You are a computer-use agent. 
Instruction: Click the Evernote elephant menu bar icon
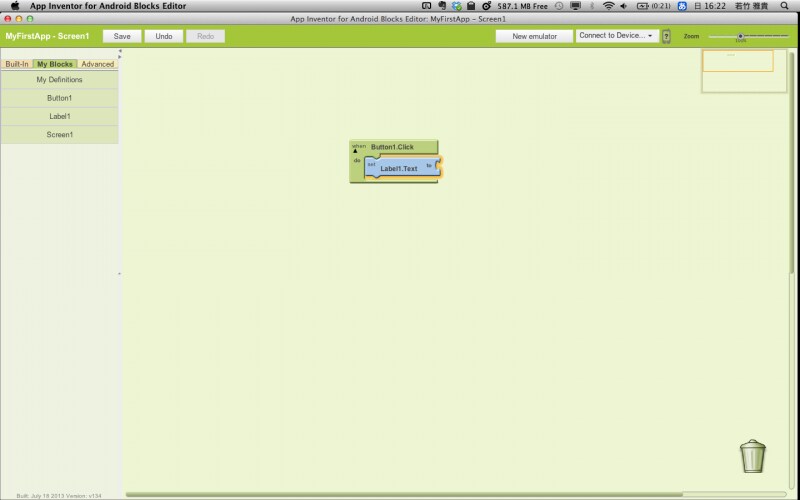(441, 6)
